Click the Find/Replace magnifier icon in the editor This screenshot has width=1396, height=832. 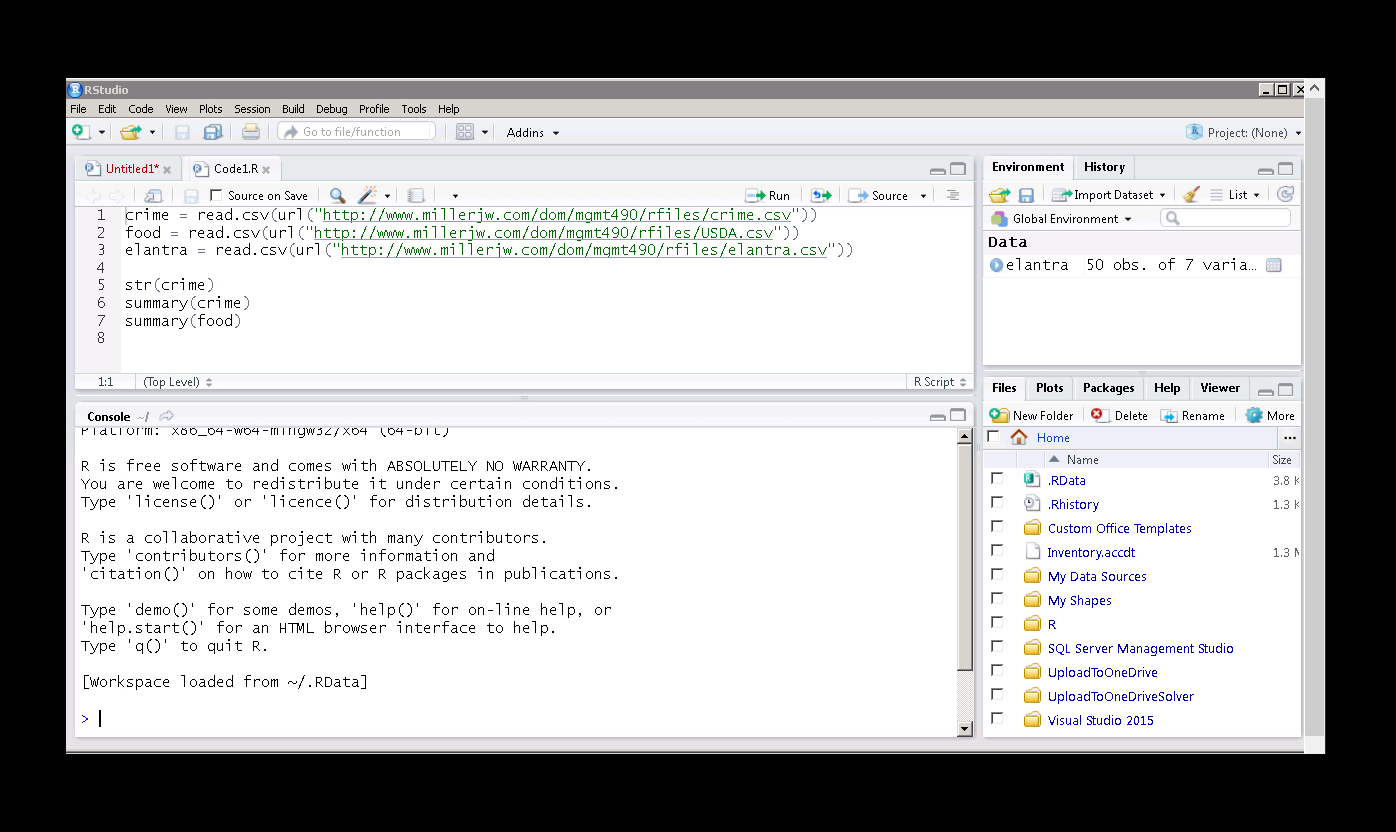(337, 196)
